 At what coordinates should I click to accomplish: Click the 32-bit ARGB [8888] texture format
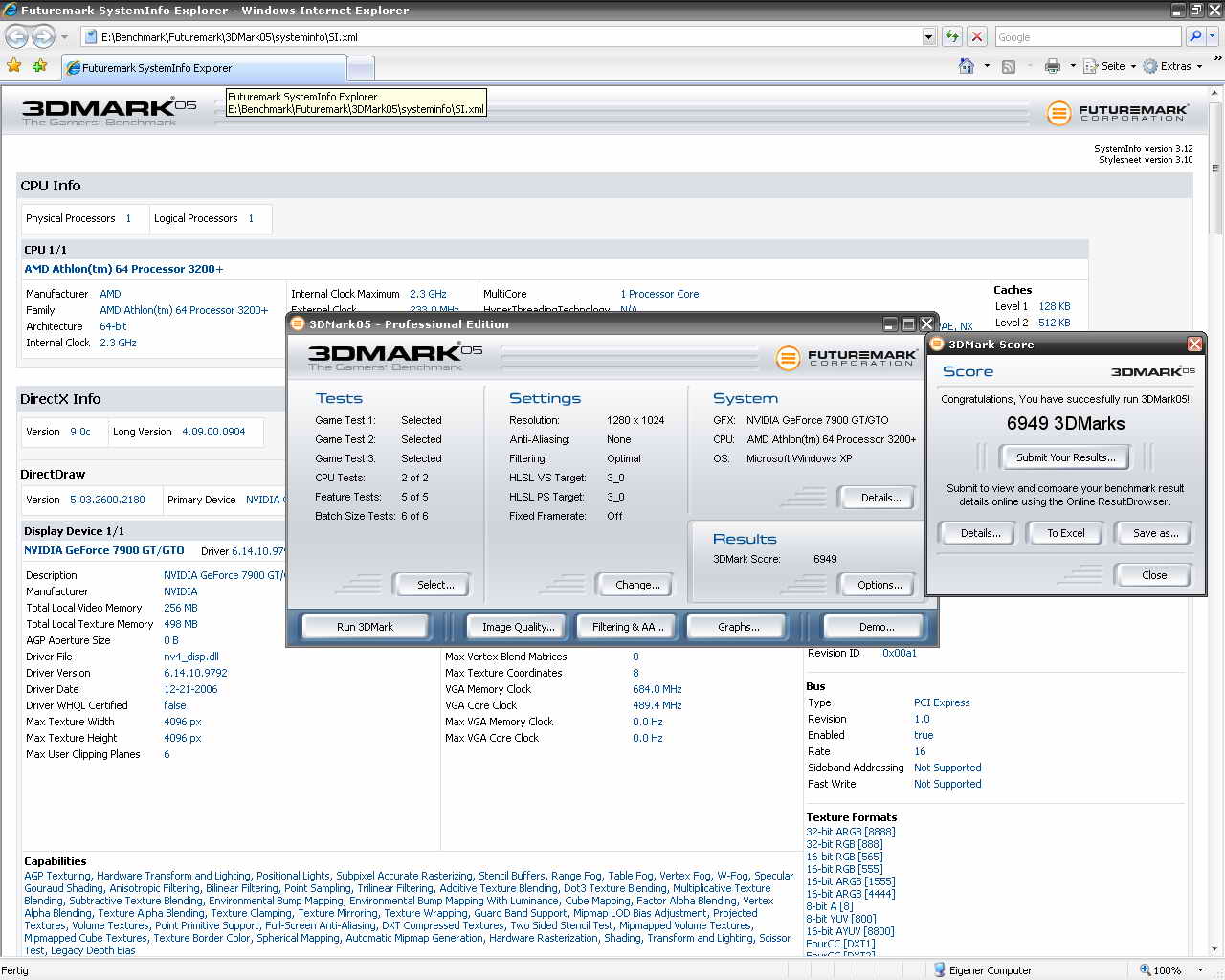pyautogui.click(x=851, y=832)
